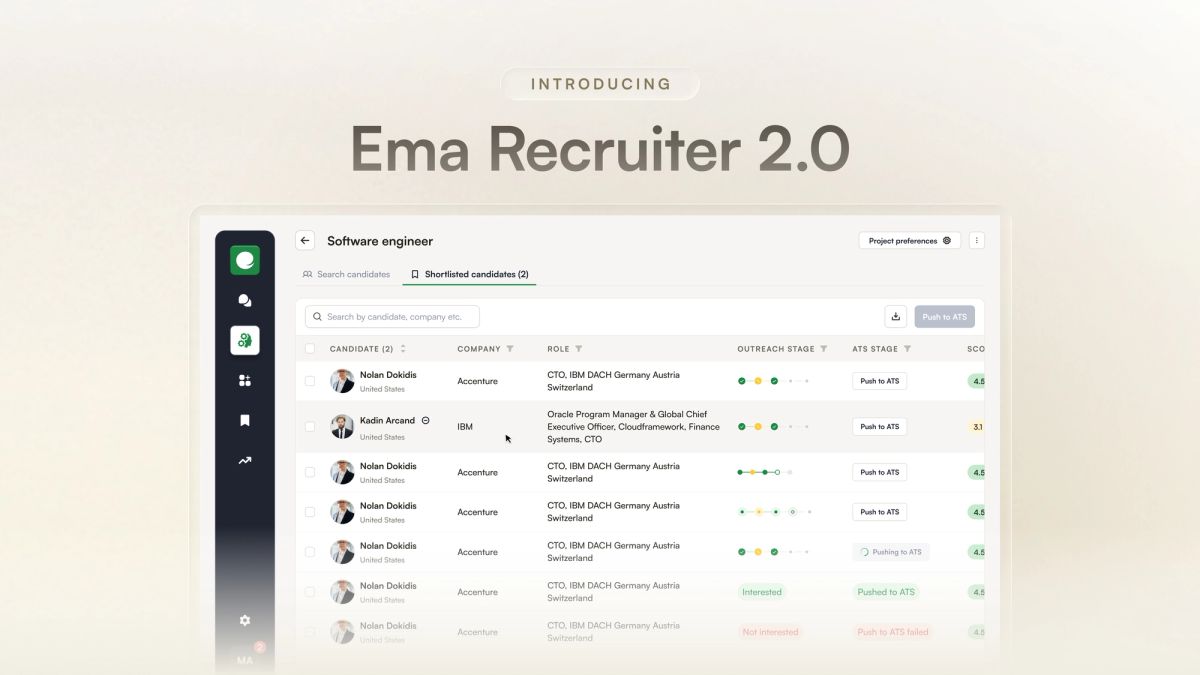This screenshot has width=1200, height=675.
Task: Click the gear icon inside Project preferences
Action: click(x=947, y=241)
